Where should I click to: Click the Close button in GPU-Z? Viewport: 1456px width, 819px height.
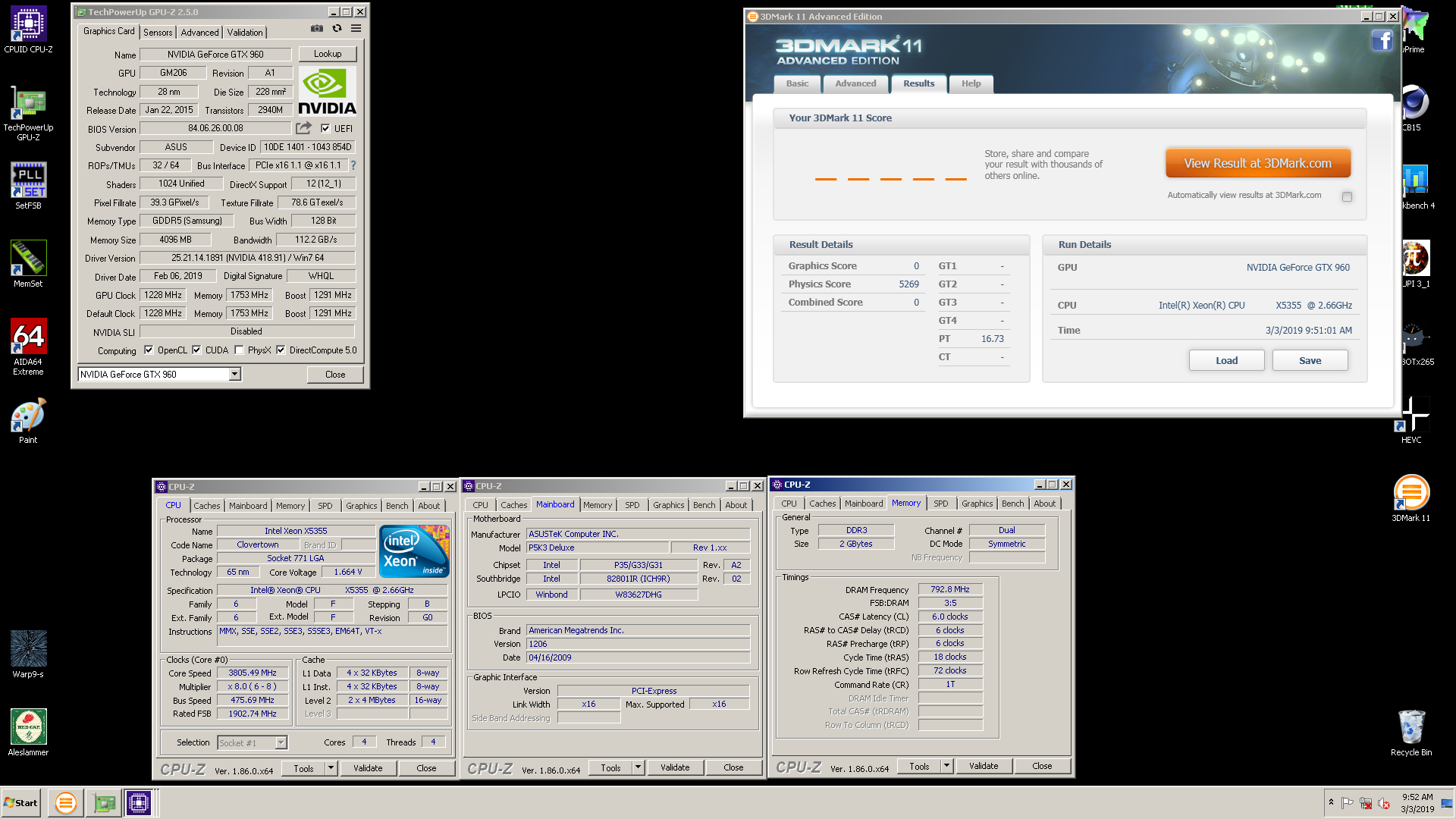coord(335,375)
